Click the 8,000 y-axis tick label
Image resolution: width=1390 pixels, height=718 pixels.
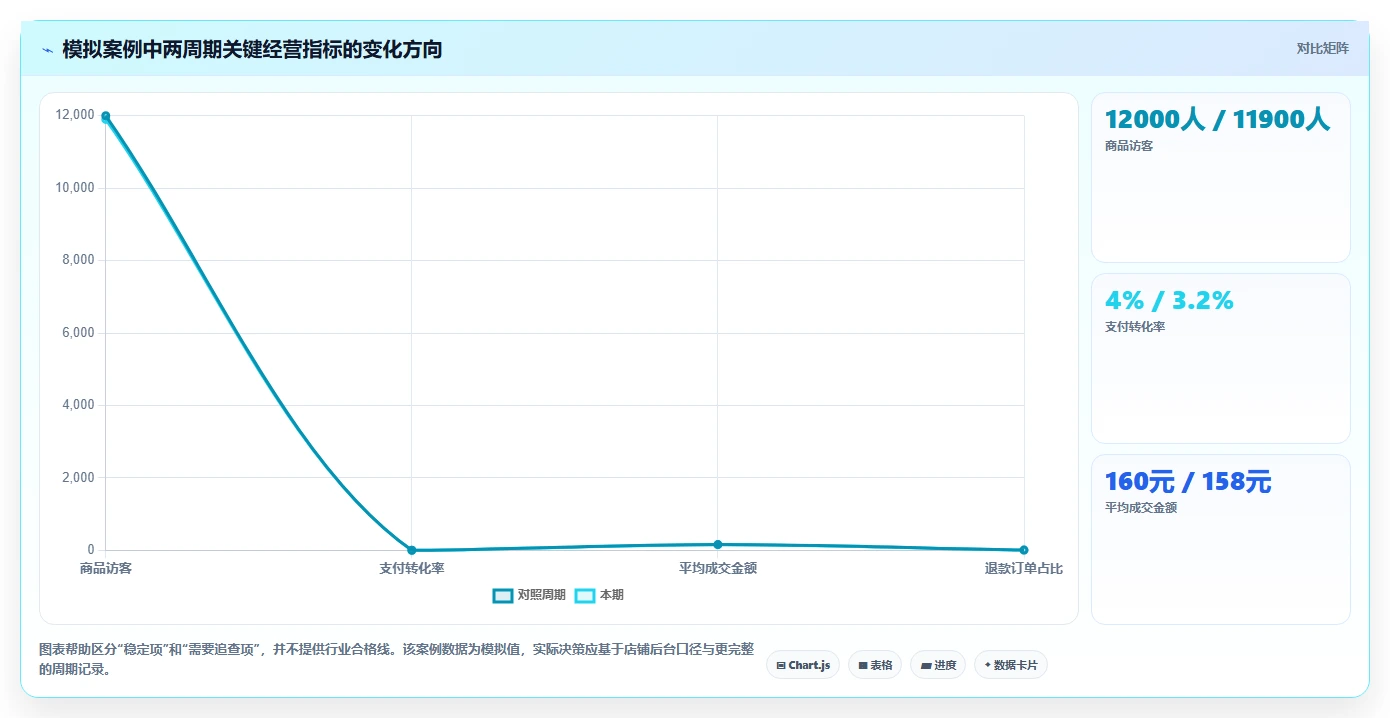click(78, 260)
